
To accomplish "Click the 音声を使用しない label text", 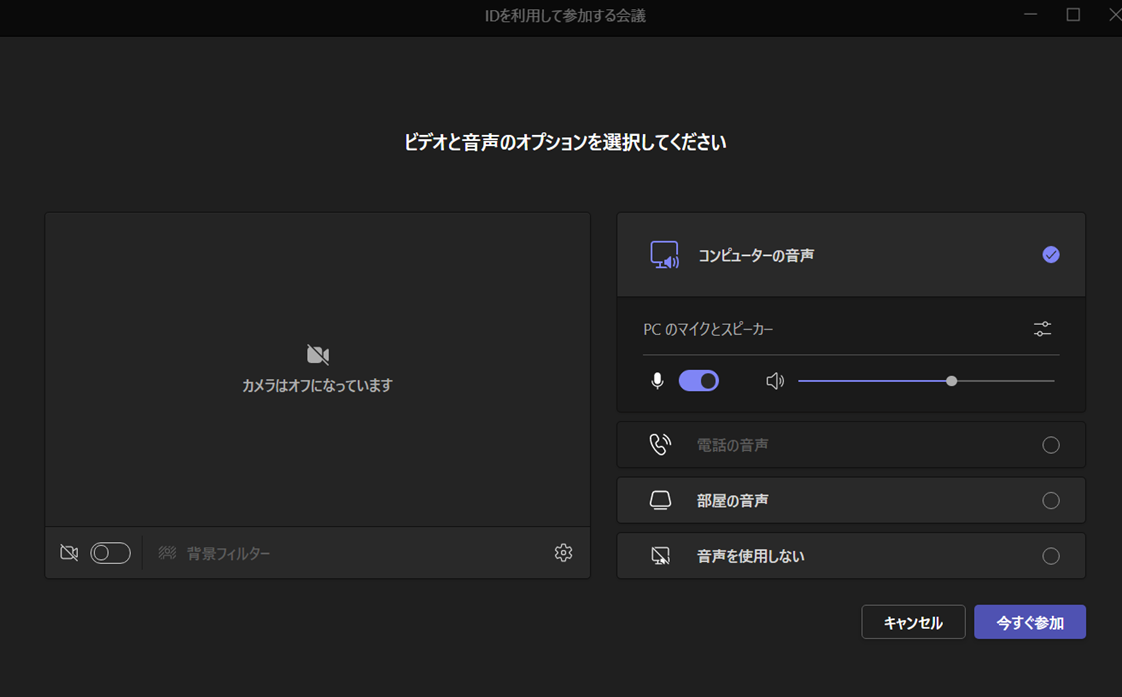I will pyautogui.click(x=751, y=556).
